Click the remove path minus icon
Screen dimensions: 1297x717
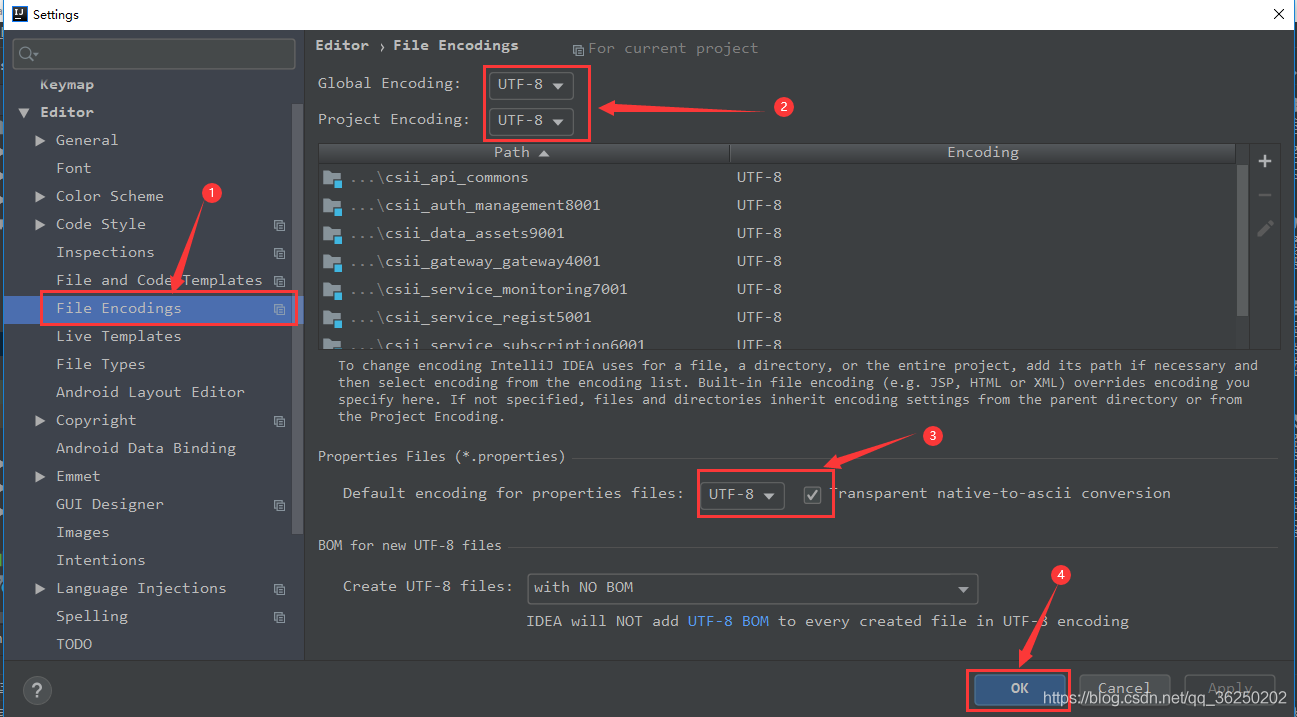point(1265,195)
